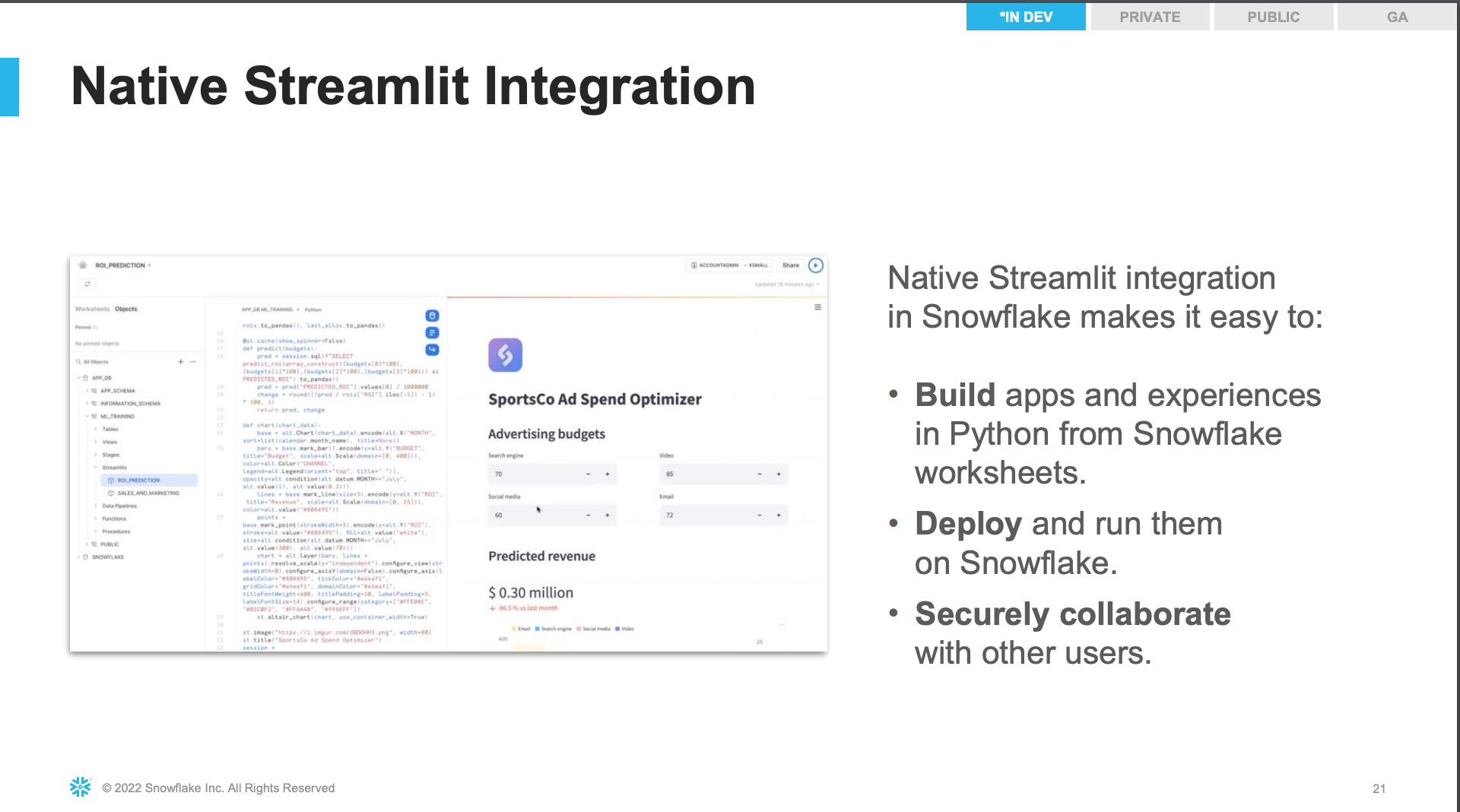Select the PRIVATE status tab
The height and width of the screenshot is (812, 1460).
click(x=1150, y=17)
